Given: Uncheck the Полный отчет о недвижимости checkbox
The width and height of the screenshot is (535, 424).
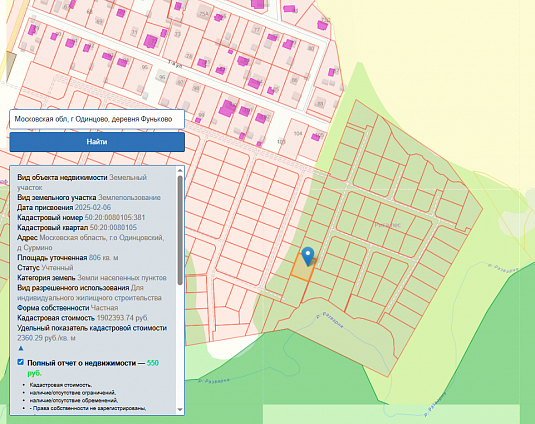Looking at the screenshot, I should 21,362.
